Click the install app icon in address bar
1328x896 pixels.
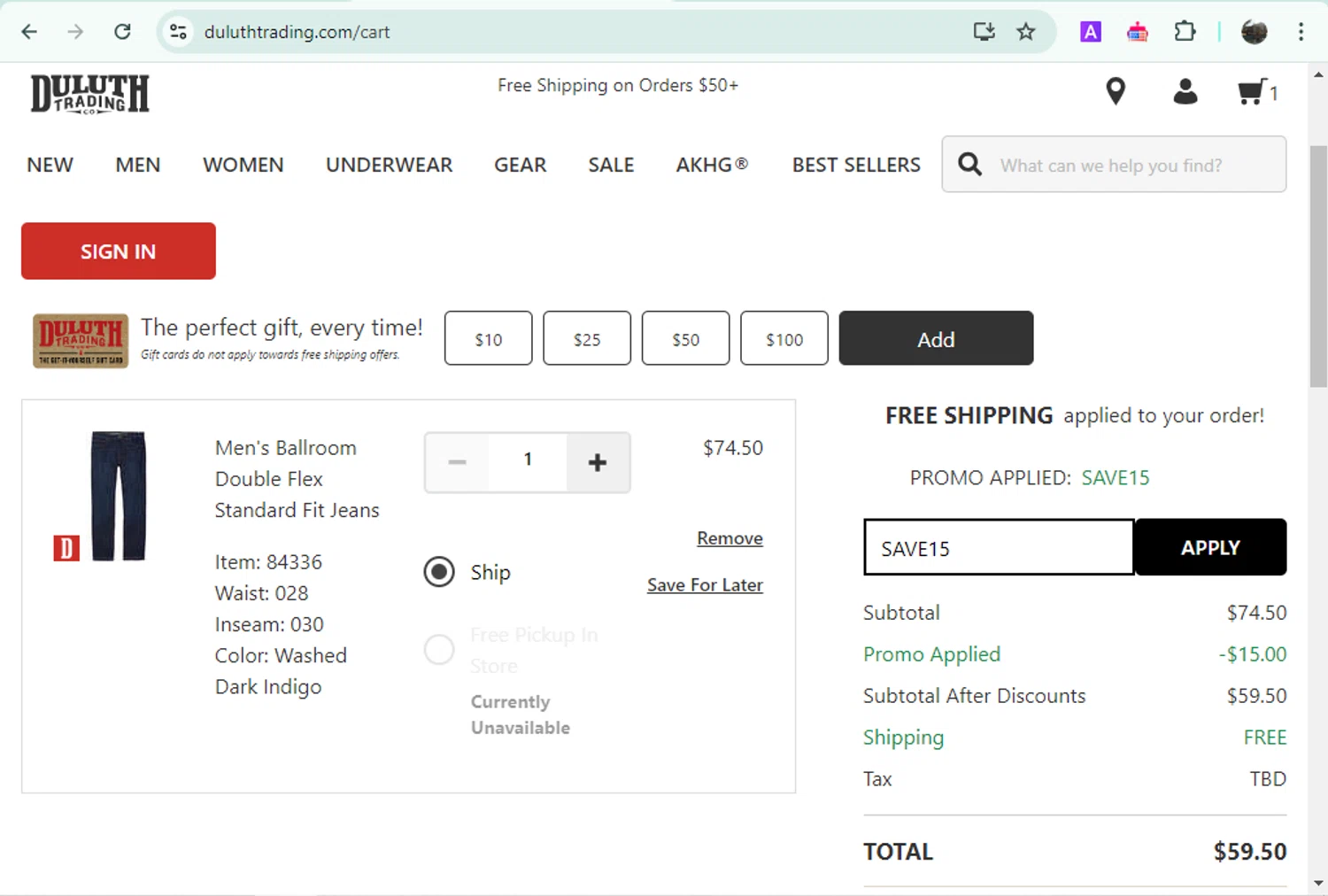(984, 32)
